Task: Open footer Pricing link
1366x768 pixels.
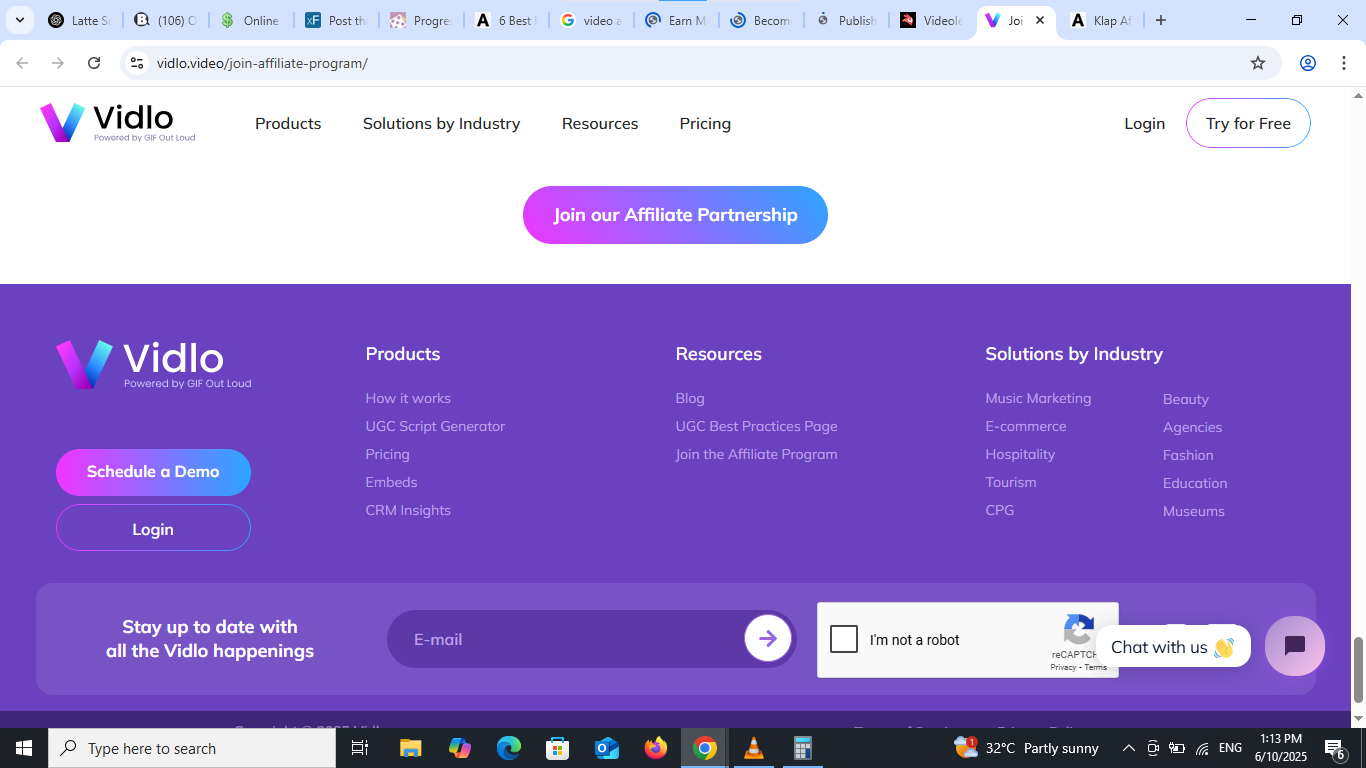Action: tap(388, 454)
